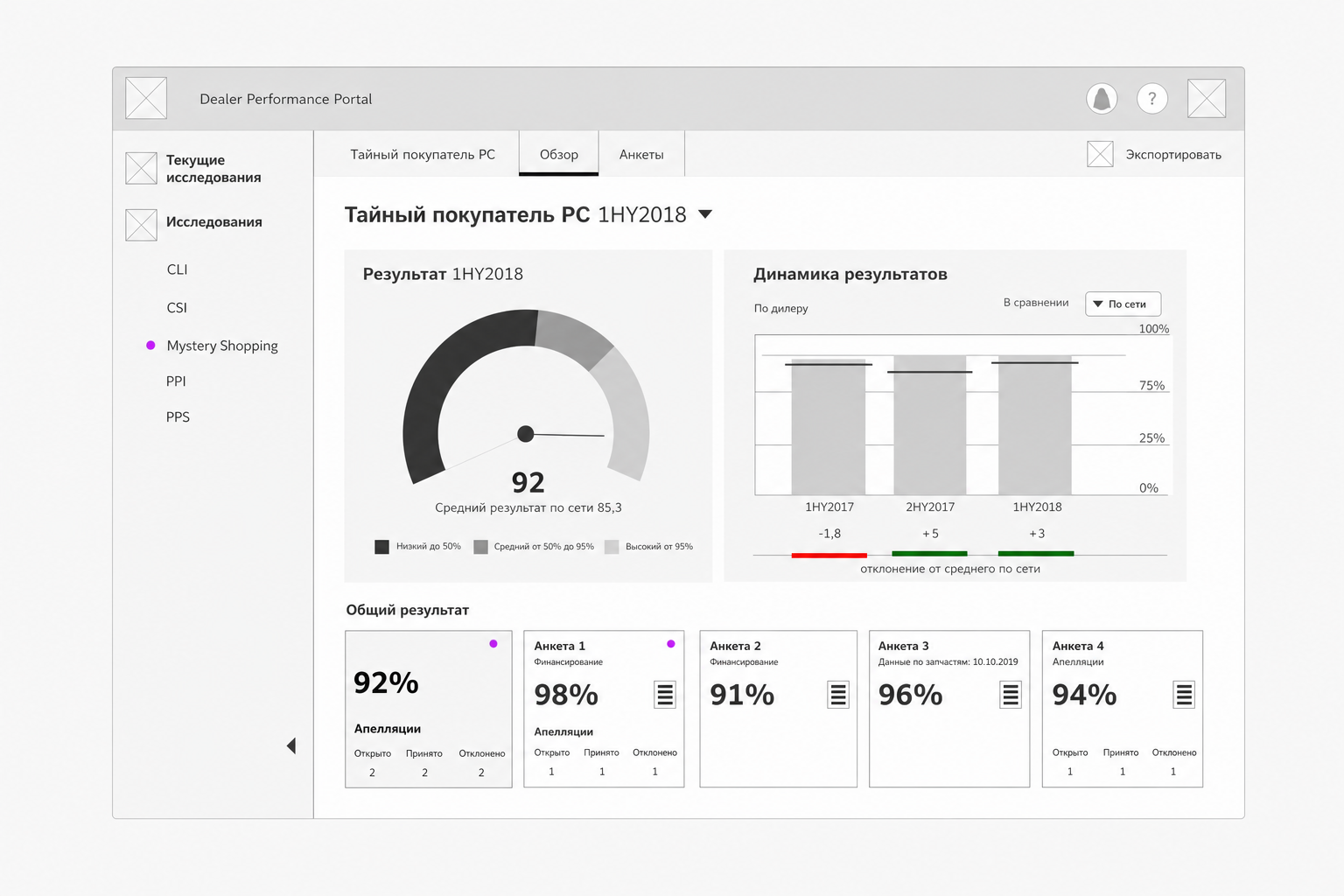Open the Анкета 2 card title

735,646
